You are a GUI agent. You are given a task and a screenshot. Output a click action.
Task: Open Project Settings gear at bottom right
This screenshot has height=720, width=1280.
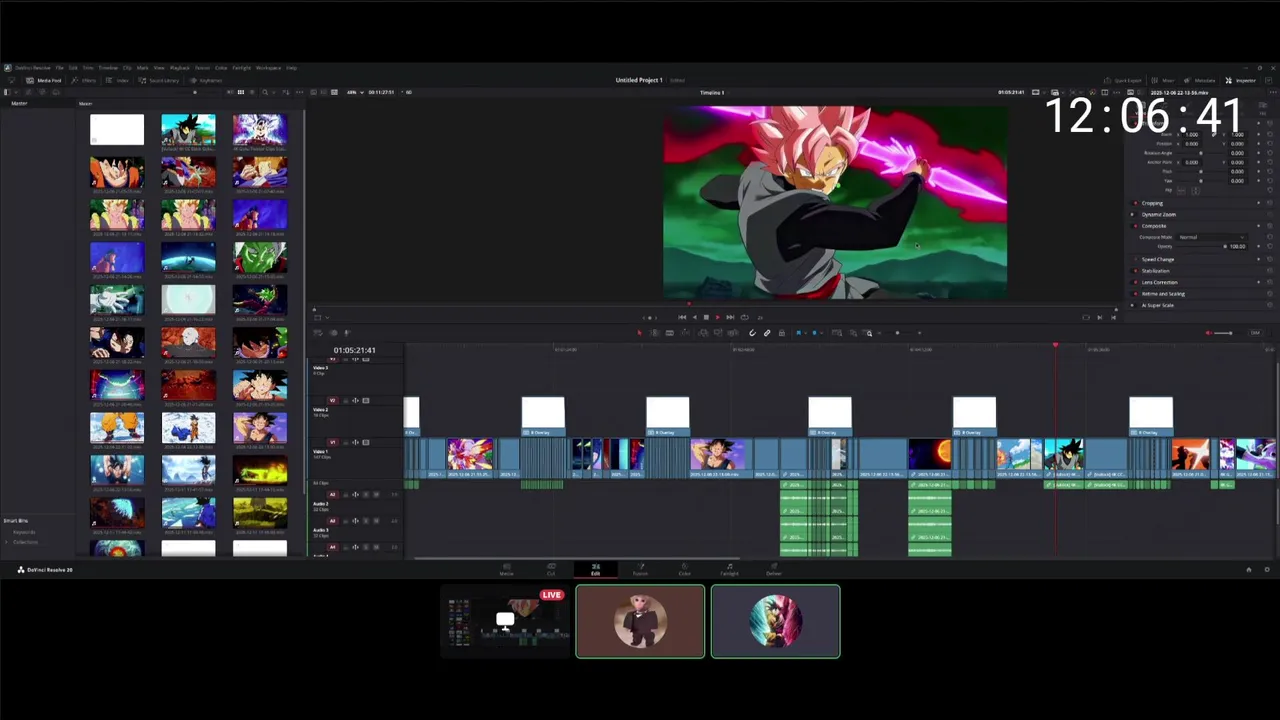coord(1267,569)
